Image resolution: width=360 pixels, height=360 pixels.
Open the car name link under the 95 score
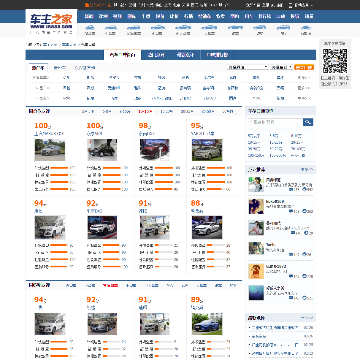[202, 134]
